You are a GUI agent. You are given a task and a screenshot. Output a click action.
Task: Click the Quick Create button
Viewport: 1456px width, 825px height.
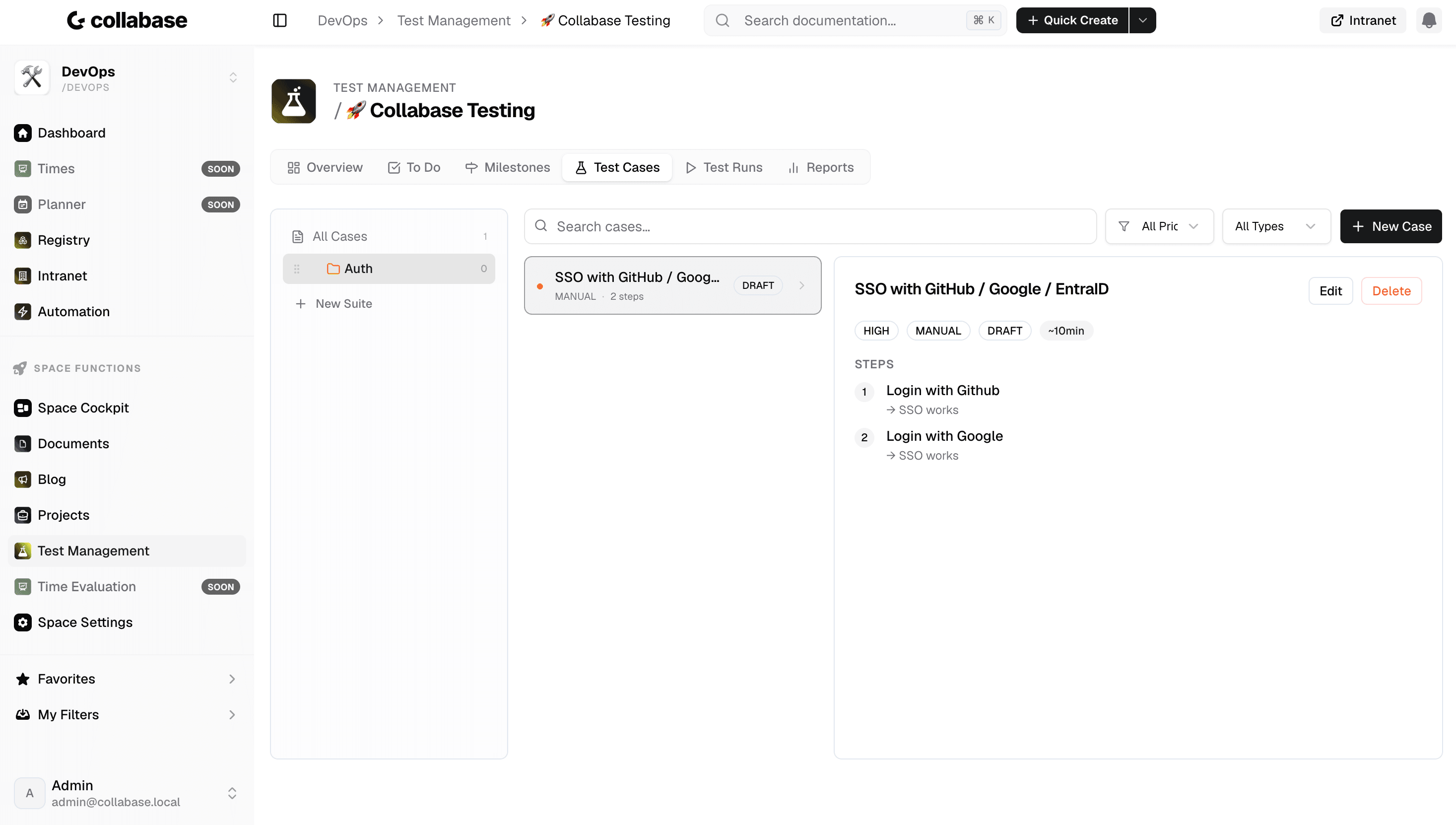tap(1072, 20)
